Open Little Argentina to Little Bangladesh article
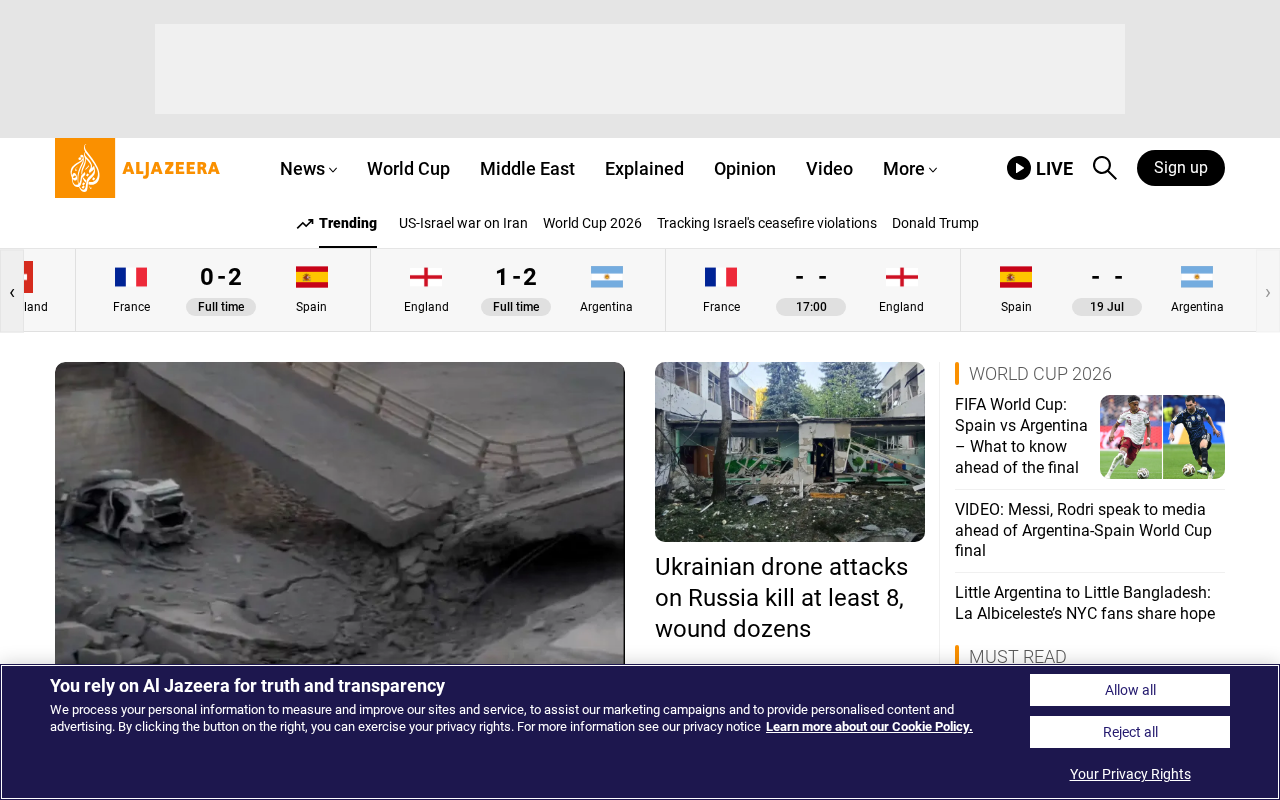 click(1085, 603)
